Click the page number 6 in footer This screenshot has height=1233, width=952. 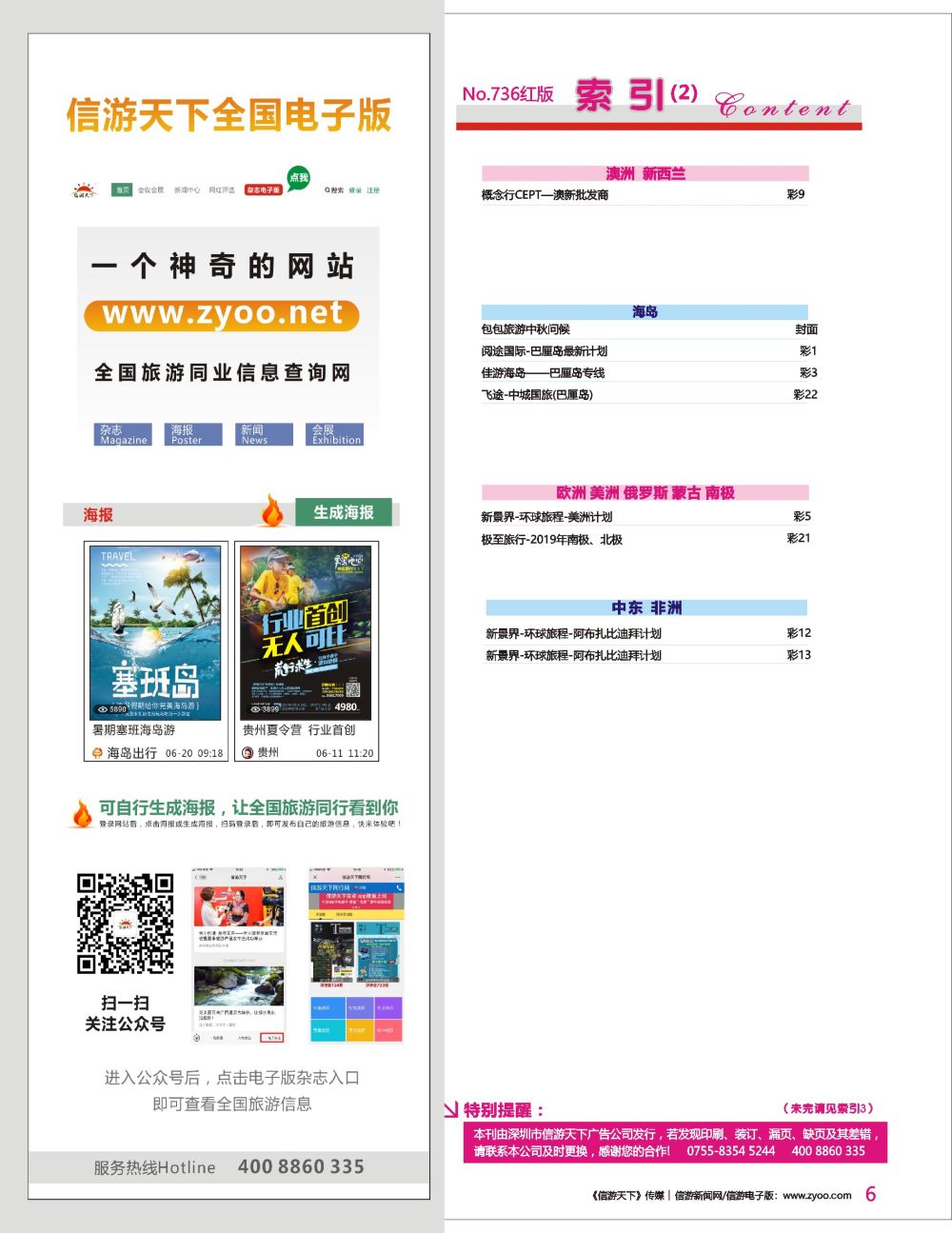870,1194
